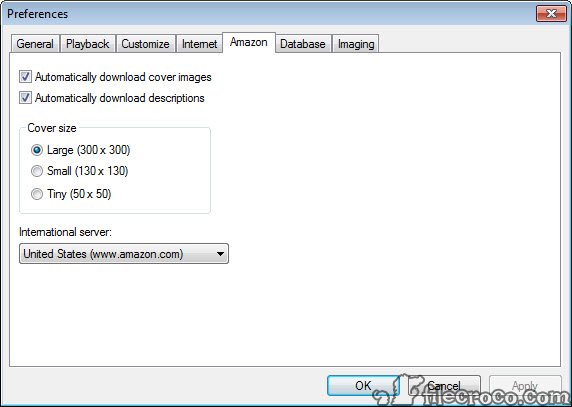Confirm settings with the OK button

(363, 385)
